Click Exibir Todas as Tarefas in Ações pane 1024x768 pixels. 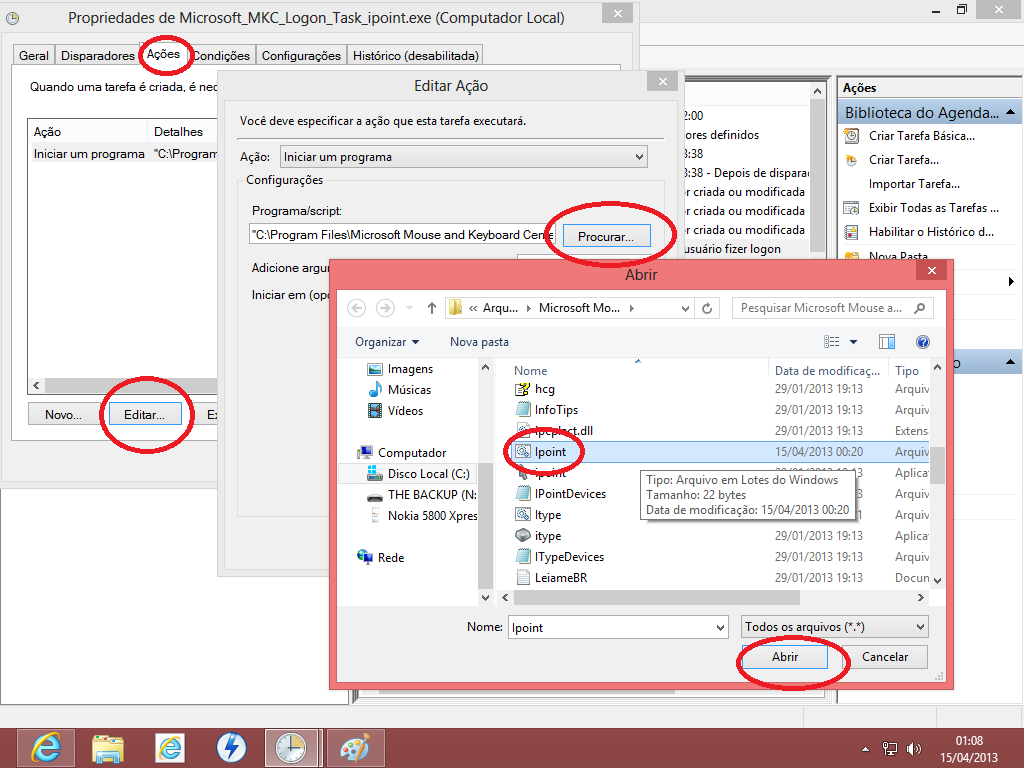(933, 208)
